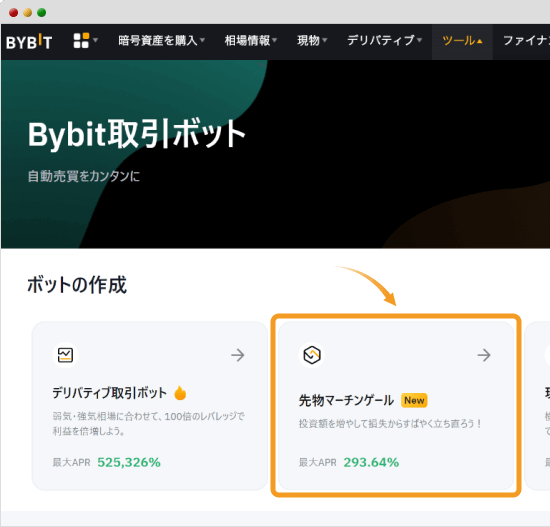This screenshot has height=527, width=550.
Task: Open the 先物マーチンゲール title
Action: tap(346, 400)
